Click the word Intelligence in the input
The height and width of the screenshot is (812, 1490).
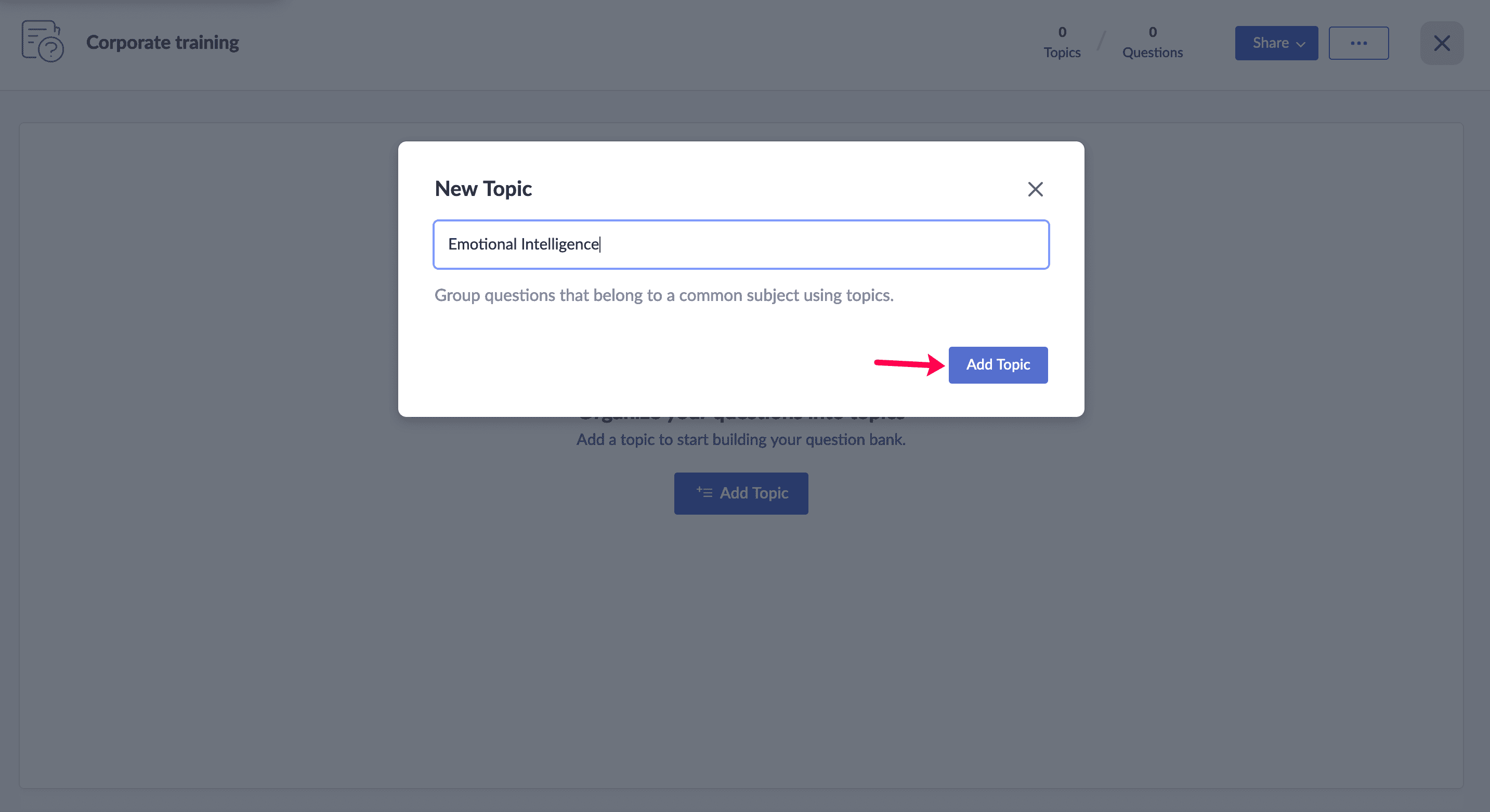[559, 245]
